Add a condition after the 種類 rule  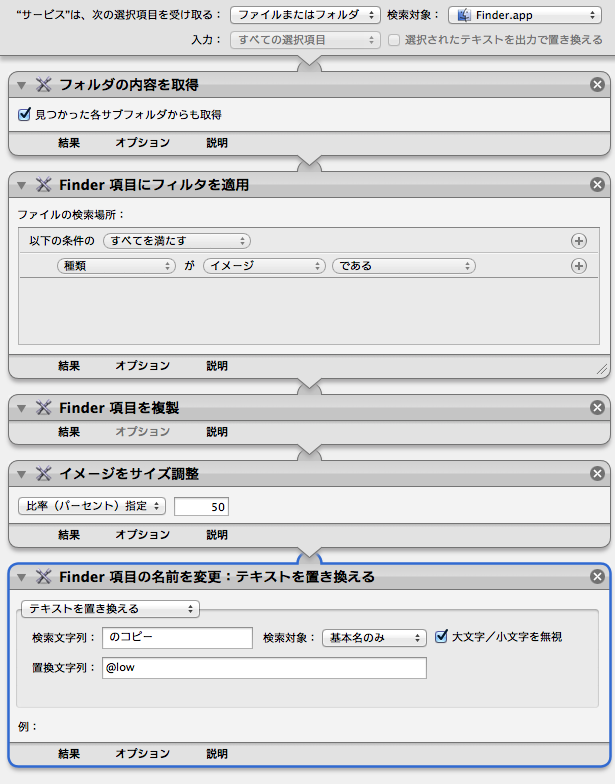tap(578, 266)
